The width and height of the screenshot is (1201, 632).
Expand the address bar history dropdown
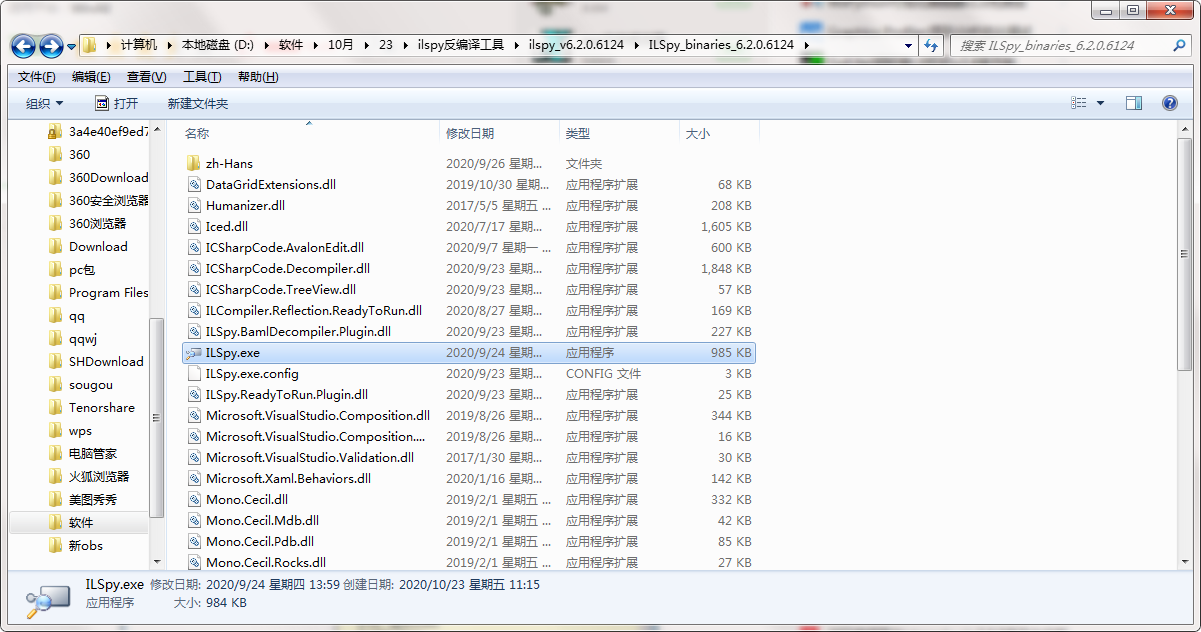908,45
